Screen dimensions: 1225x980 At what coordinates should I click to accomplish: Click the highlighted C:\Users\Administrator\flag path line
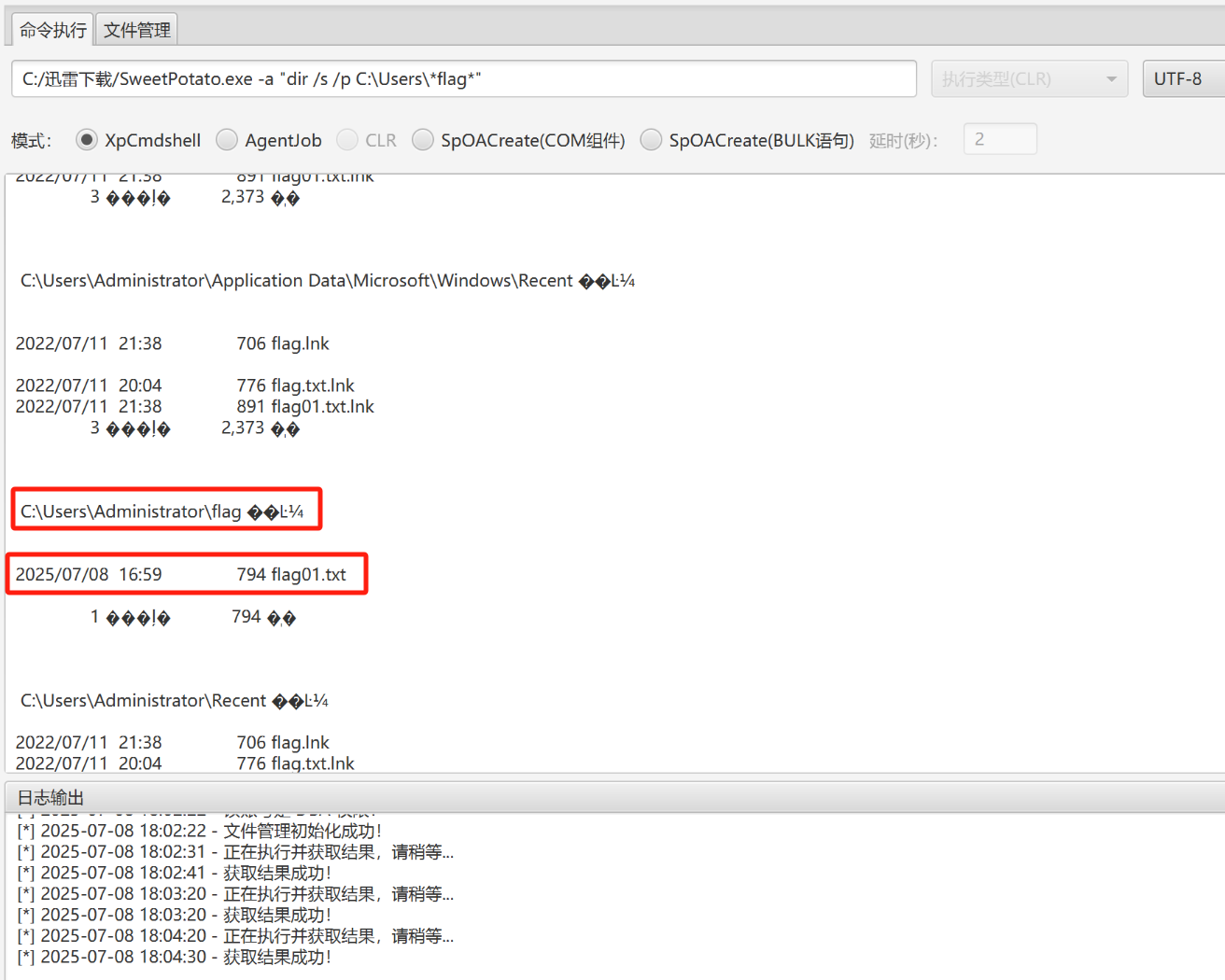tap(162, 511)
